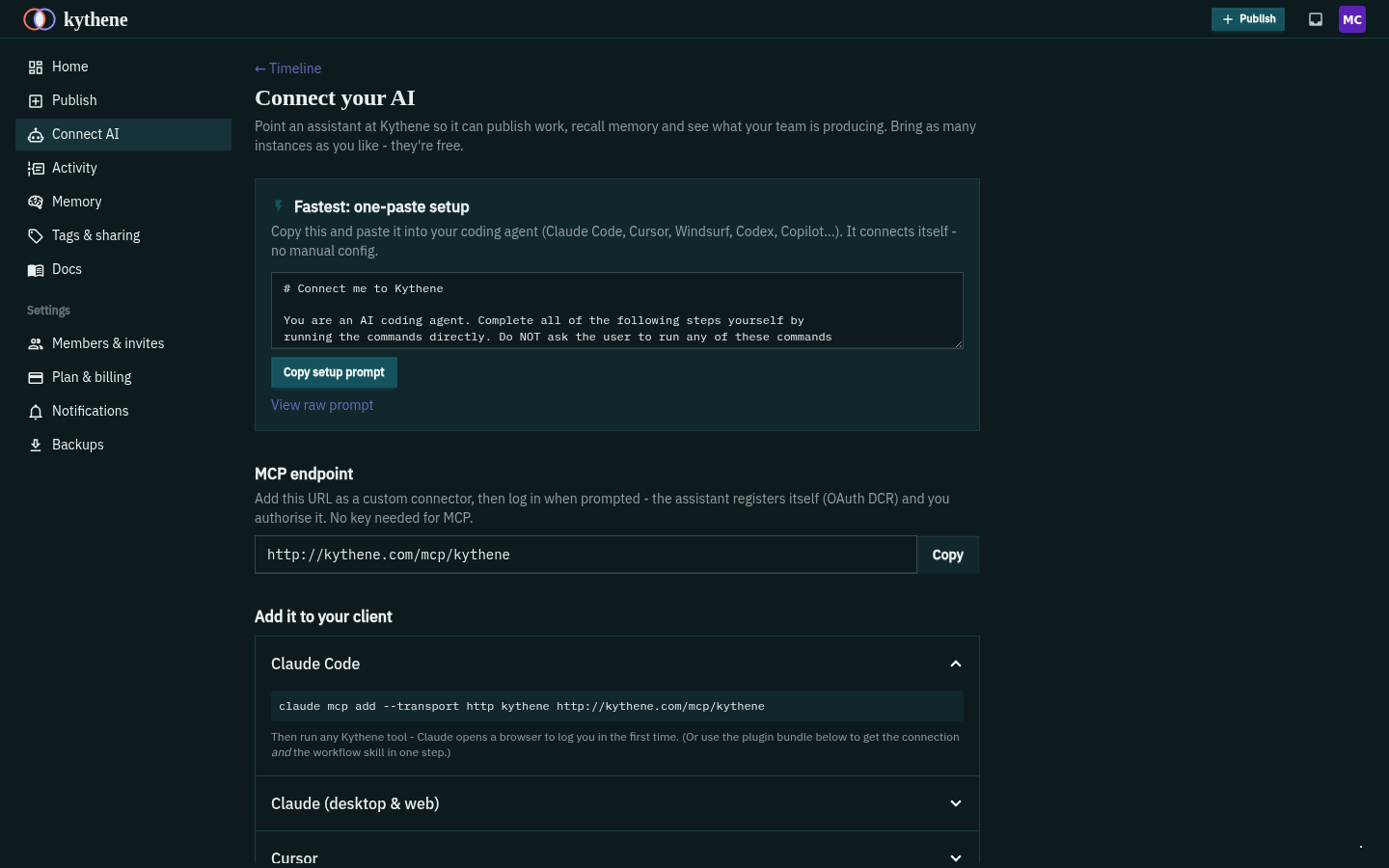The image size is (1389, 868).
Task: Click the Connect your AI heading
Action: coord(335,97)
